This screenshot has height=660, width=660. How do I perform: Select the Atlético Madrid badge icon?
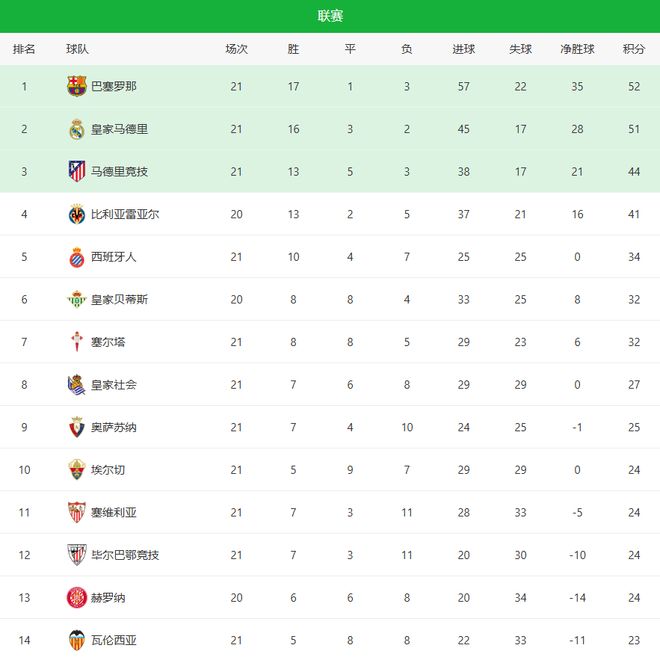[x=77, y=171]
